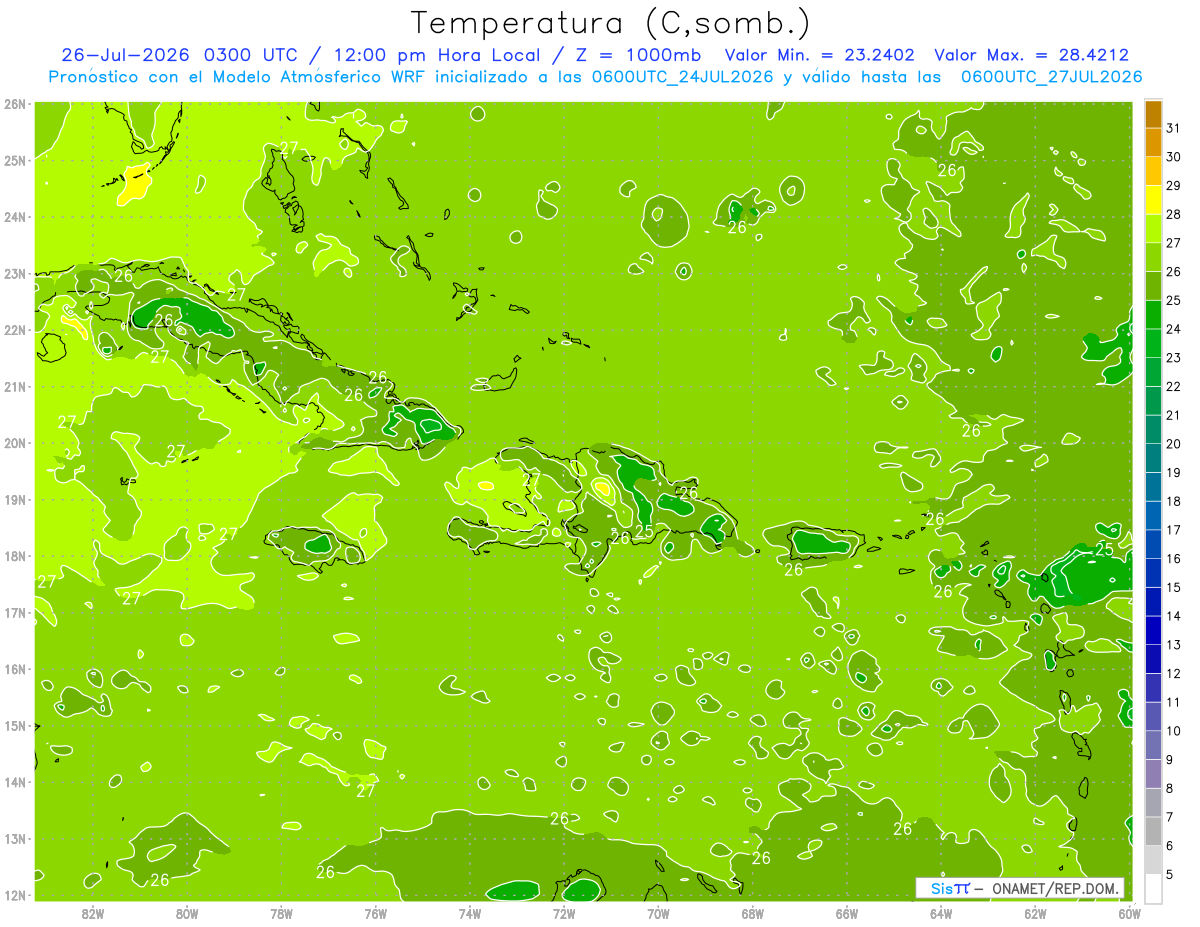The width and height of the screenshot is (1200, 927).
Task: Click the colorbar scale label 31
Action: click(x=1174, y=129)
